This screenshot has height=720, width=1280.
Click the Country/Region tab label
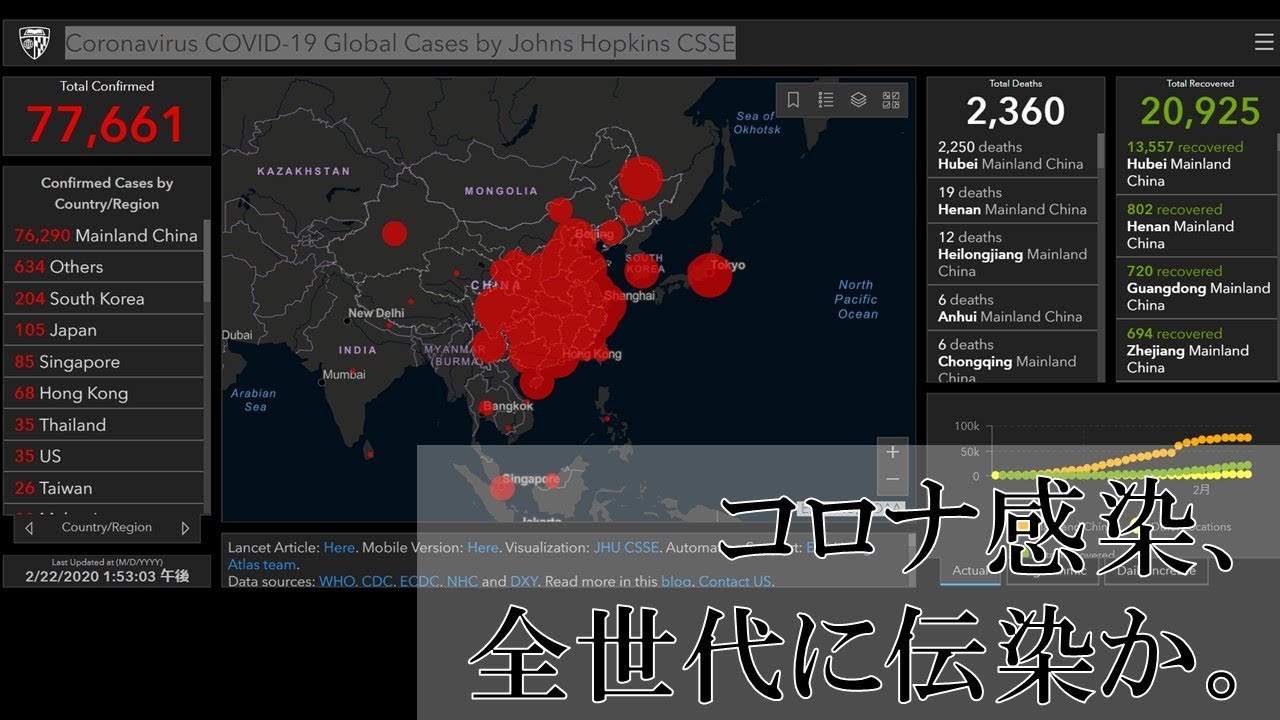click(x=107, y=528)
